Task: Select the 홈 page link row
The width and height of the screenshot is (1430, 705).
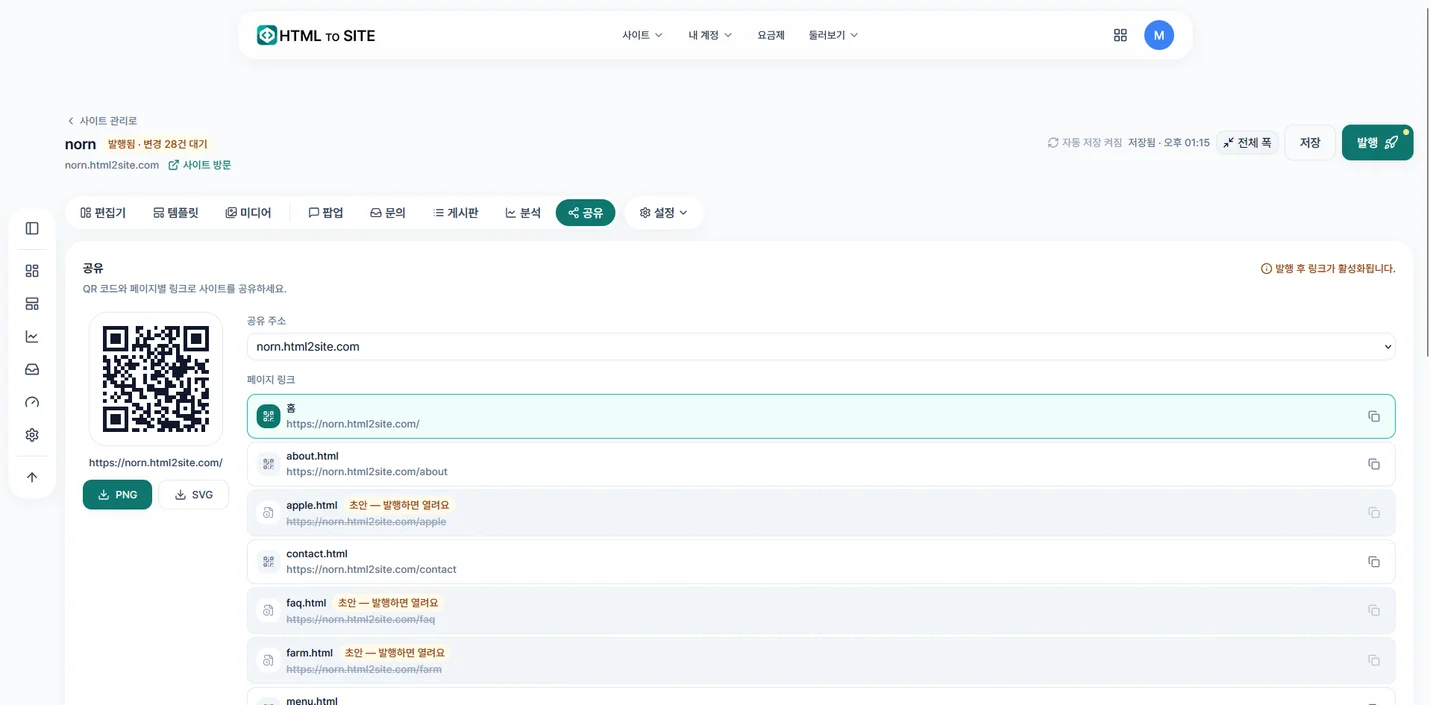Action: click(x=821, y=416)
